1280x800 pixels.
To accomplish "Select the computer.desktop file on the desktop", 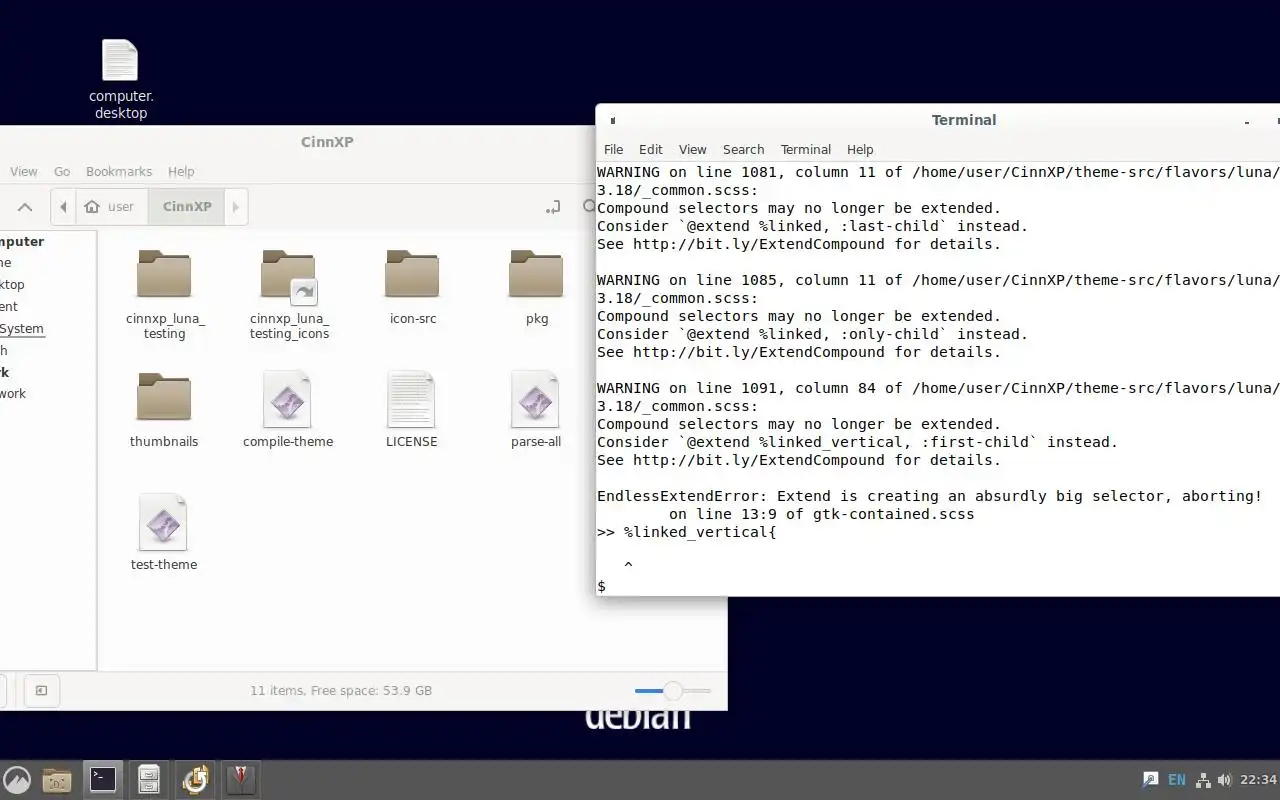I will point(121,79).
